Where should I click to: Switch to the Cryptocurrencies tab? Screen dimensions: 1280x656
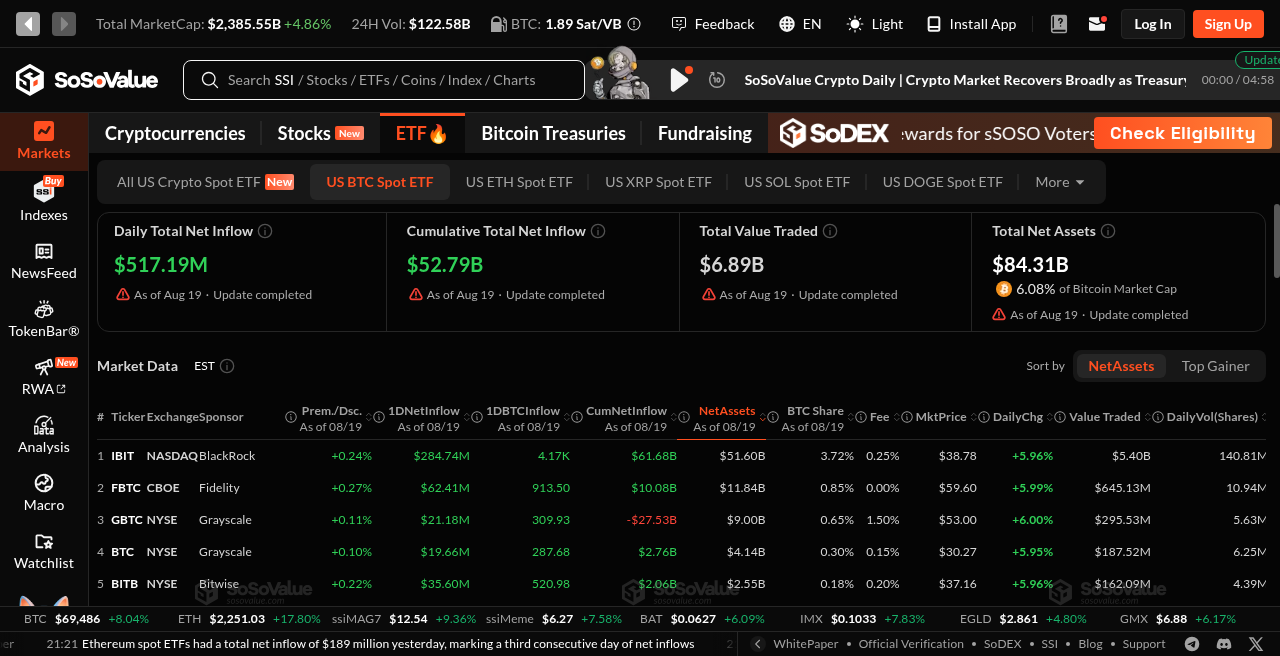pyautogui.click(x=175, y=133)
